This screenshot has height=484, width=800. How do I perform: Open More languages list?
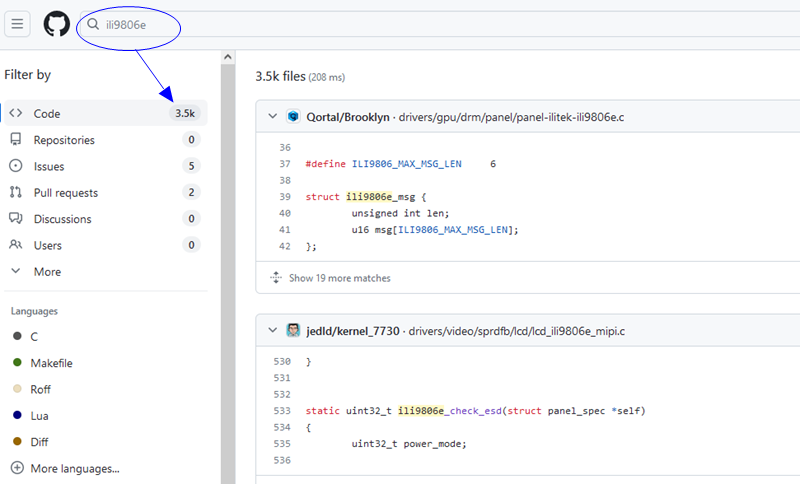coord(74,468)
